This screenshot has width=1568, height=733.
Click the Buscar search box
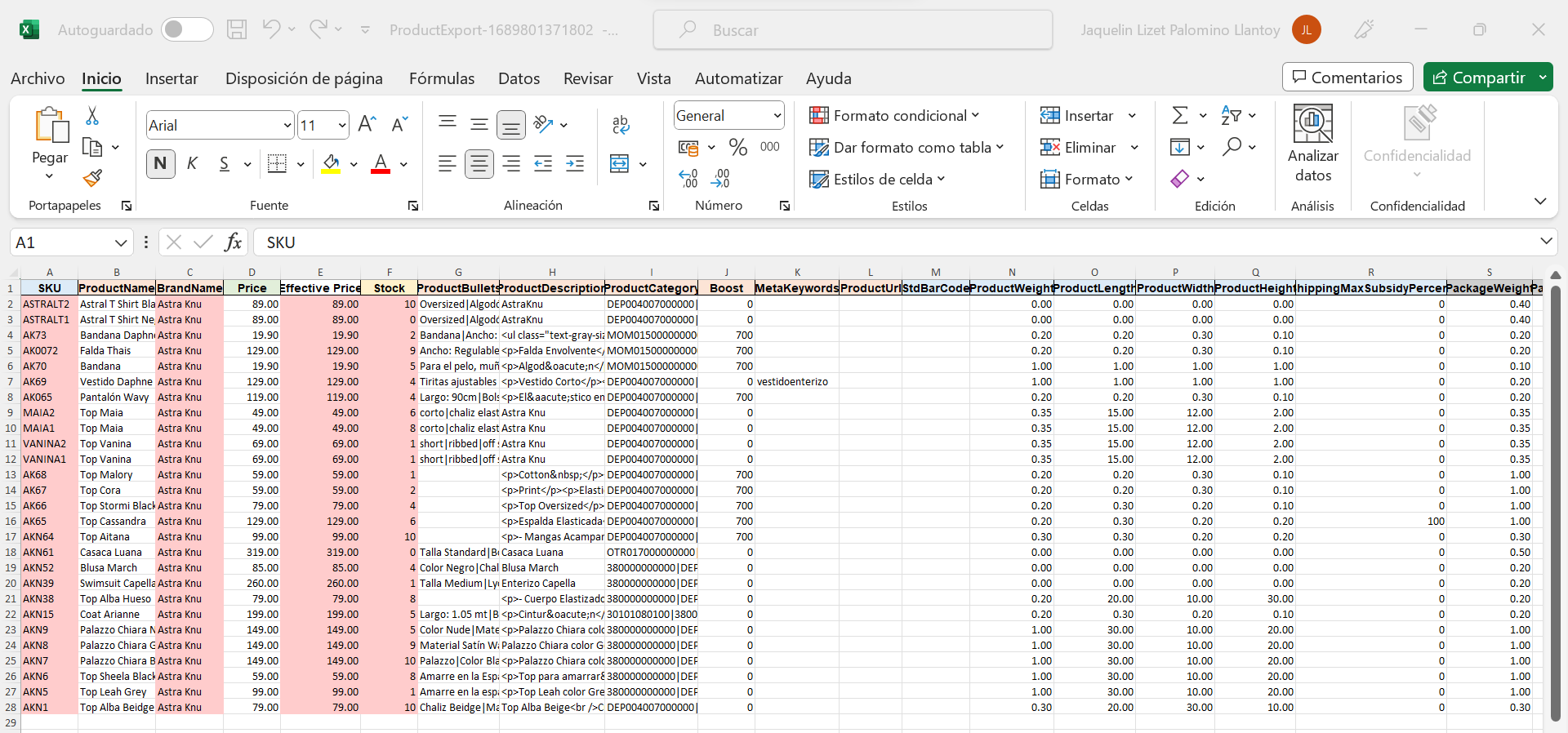coord(853,29)
